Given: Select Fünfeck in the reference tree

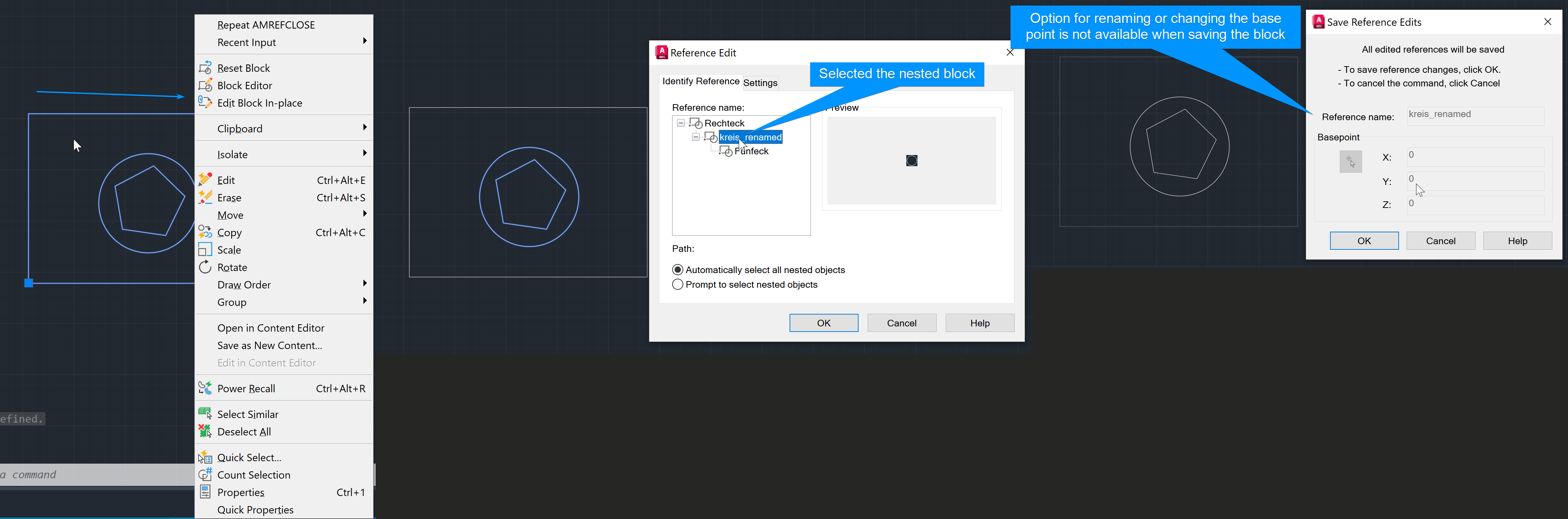Looking at the screenshot, I should 751,152.
